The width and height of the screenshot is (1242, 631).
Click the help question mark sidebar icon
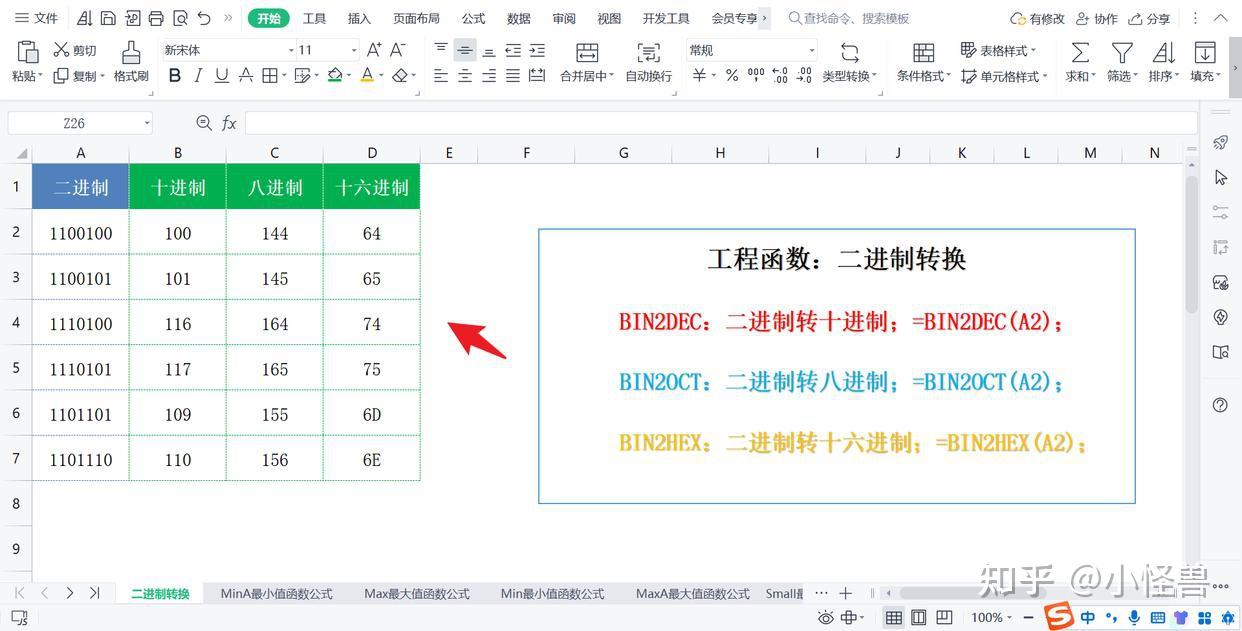pyautogui.click(x=1220, y=405)
